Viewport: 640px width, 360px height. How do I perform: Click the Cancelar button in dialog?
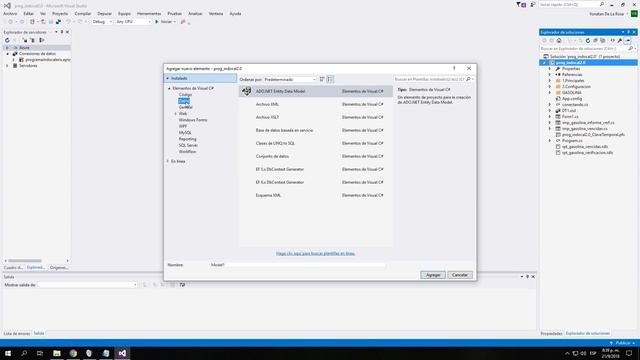pos(460,275)
